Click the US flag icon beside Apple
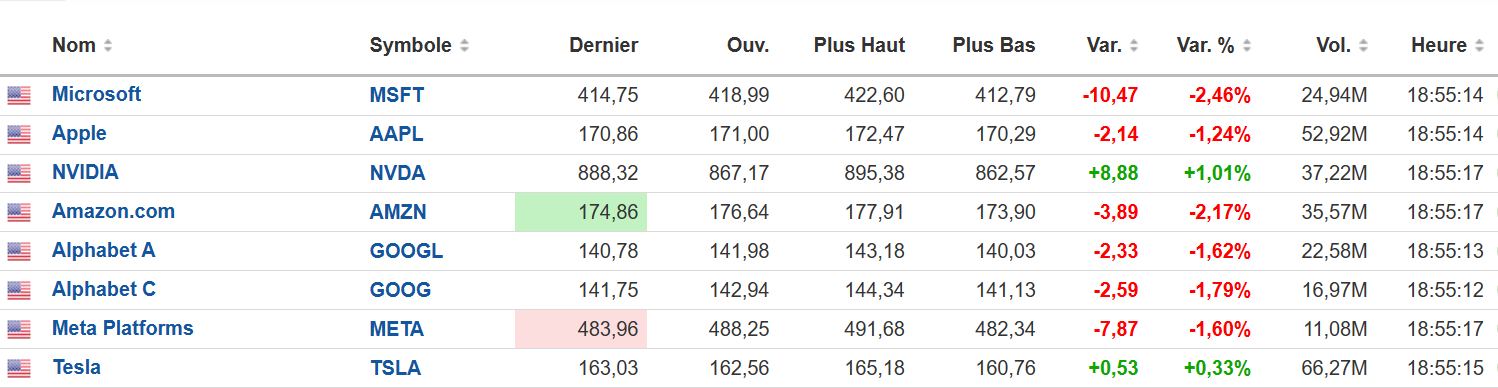Viewport: 1498px width, 388px height. [18, 134]
